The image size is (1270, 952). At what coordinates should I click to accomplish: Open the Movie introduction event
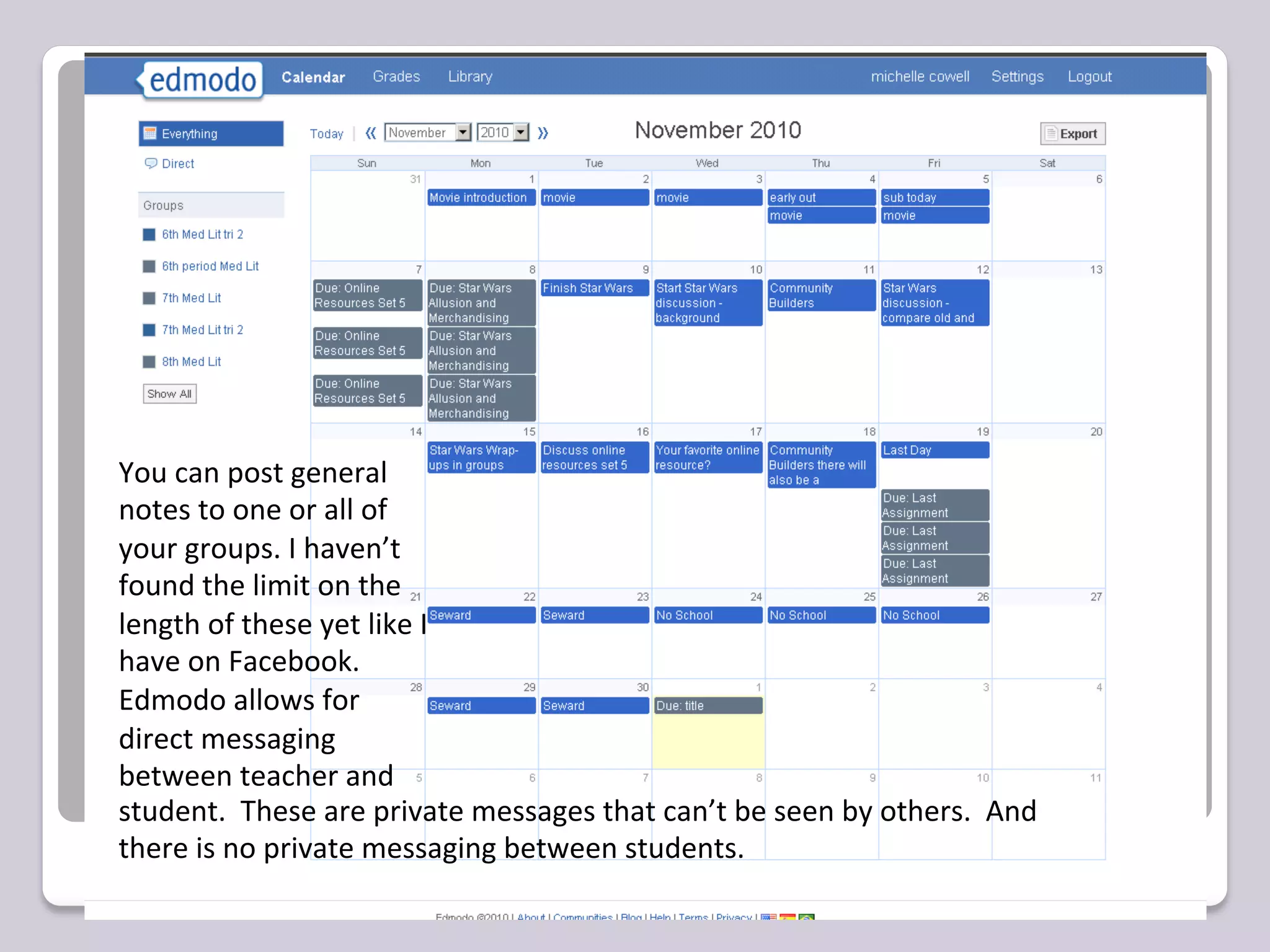(x=481, y=198)
